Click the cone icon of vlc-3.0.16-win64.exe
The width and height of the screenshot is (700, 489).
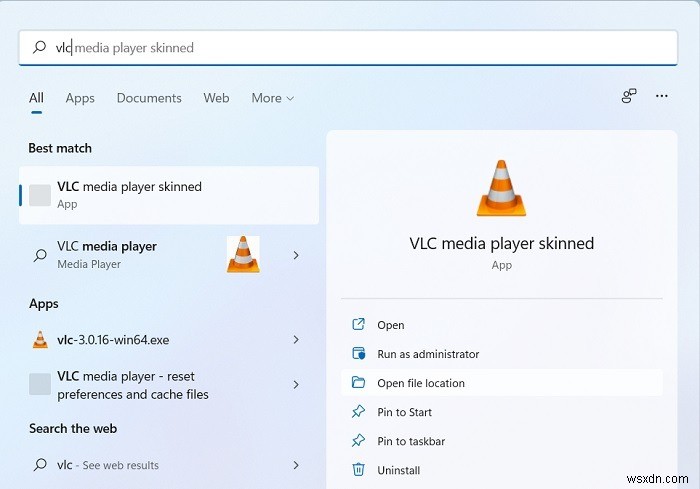(x=40, y=340)
